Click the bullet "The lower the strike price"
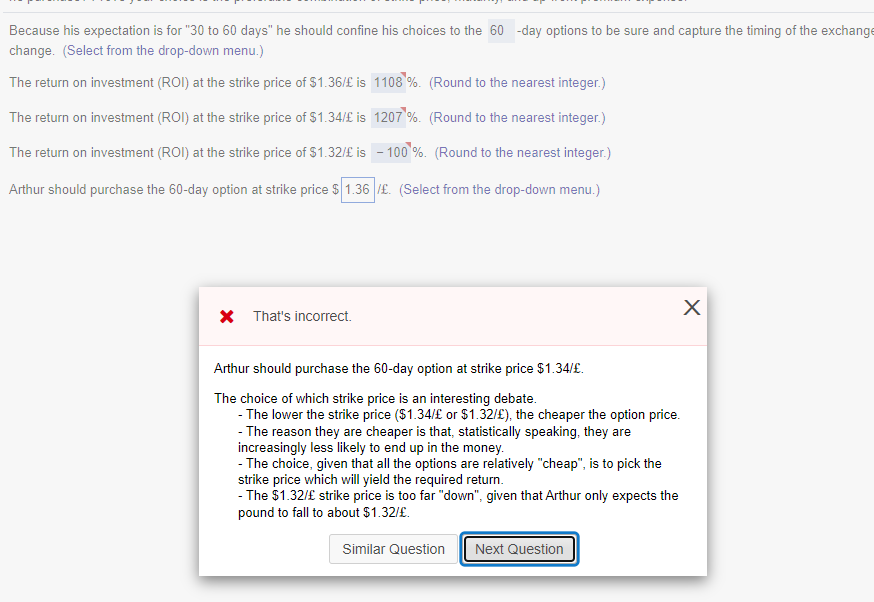The image size is (874, 602). [x=459, y=415]
